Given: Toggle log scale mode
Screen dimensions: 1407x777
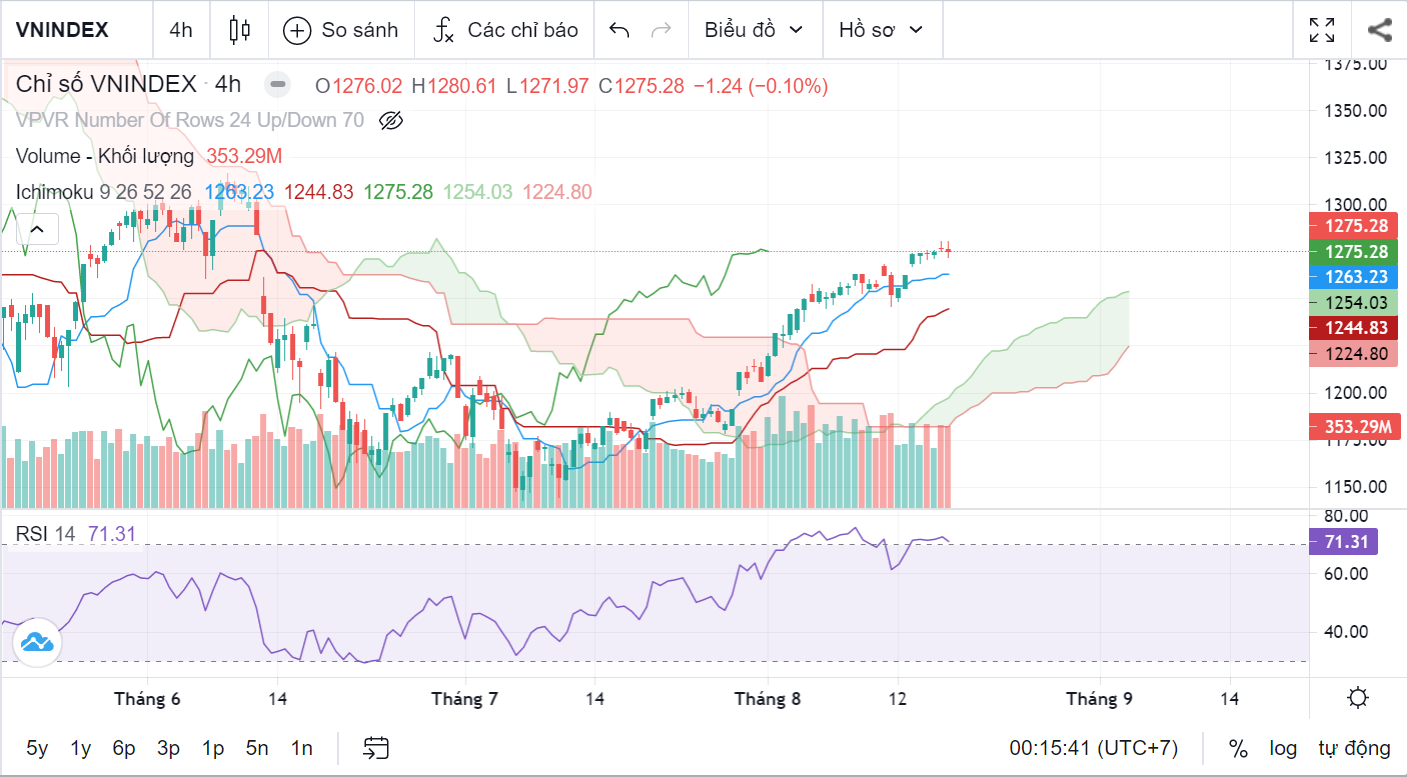Looking at the screenshot, I should (1283, 748).
